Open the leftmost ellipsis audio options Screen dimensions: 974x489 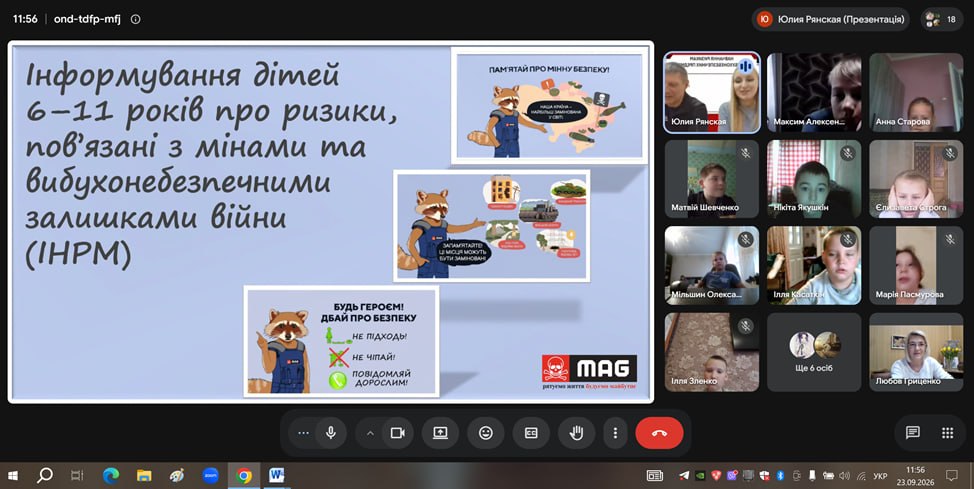pos(303,433)
